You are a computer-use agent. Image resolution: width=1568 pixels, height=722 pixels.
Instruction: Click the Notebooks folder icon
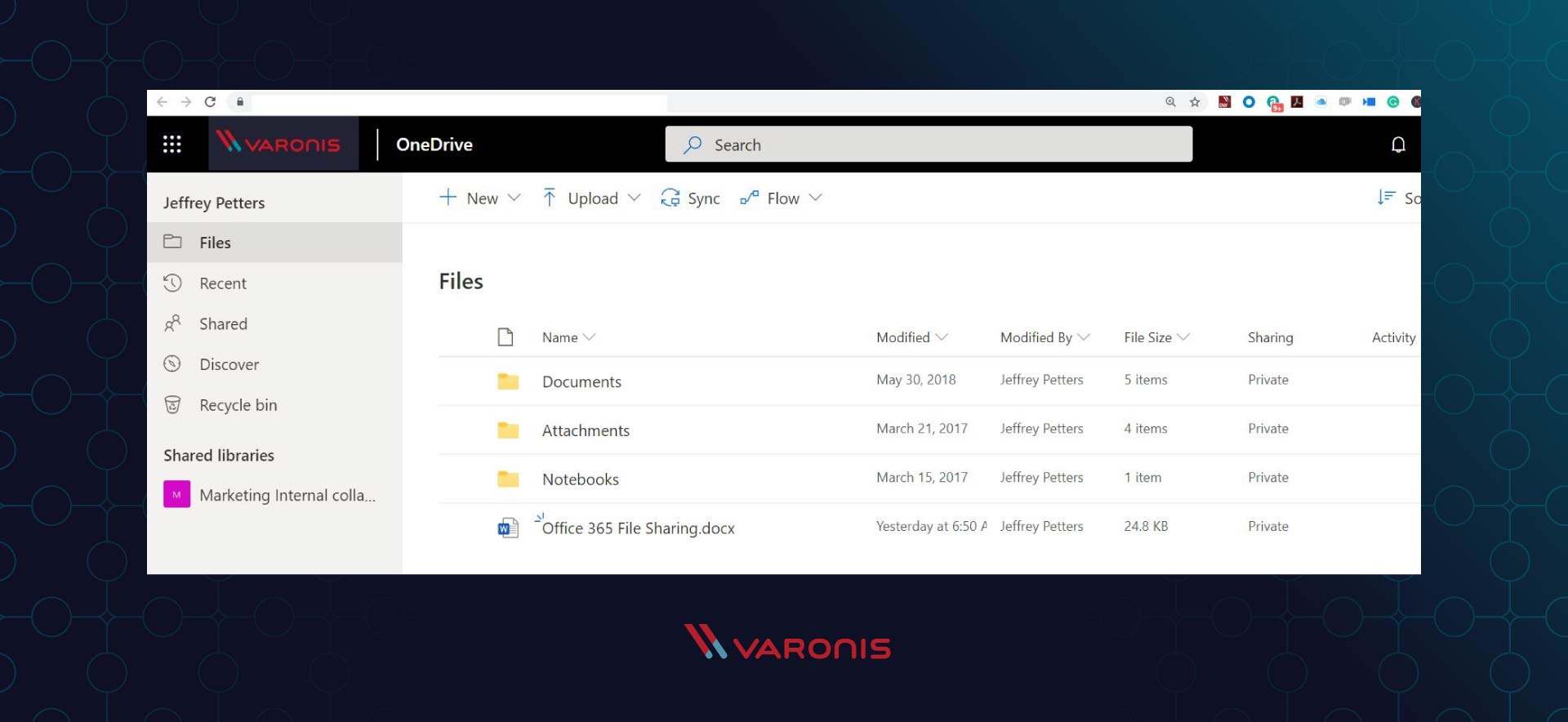click(x=508, y=479)
